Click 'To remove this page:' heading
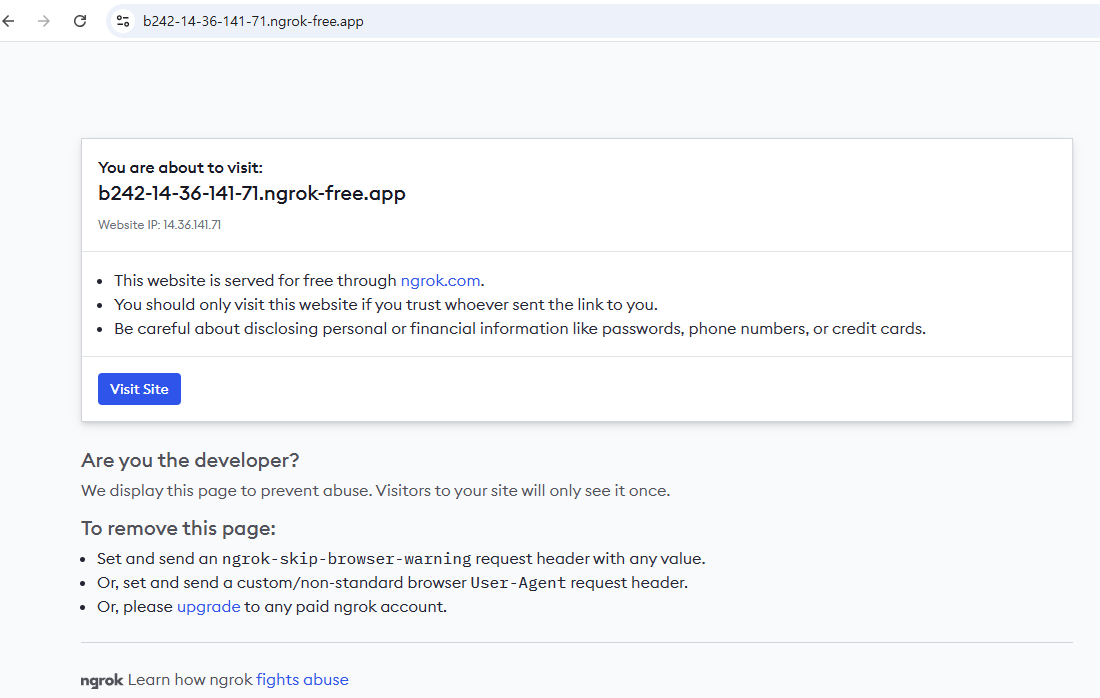 (178, 528)
